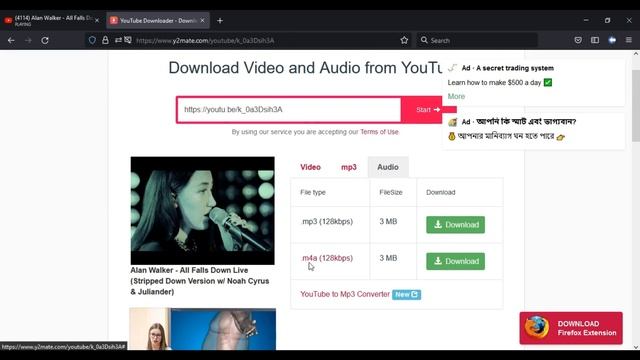Screen dimensions: 640x360
Task: Click the blue extension icon in toolbar
Action: point(612,40)
